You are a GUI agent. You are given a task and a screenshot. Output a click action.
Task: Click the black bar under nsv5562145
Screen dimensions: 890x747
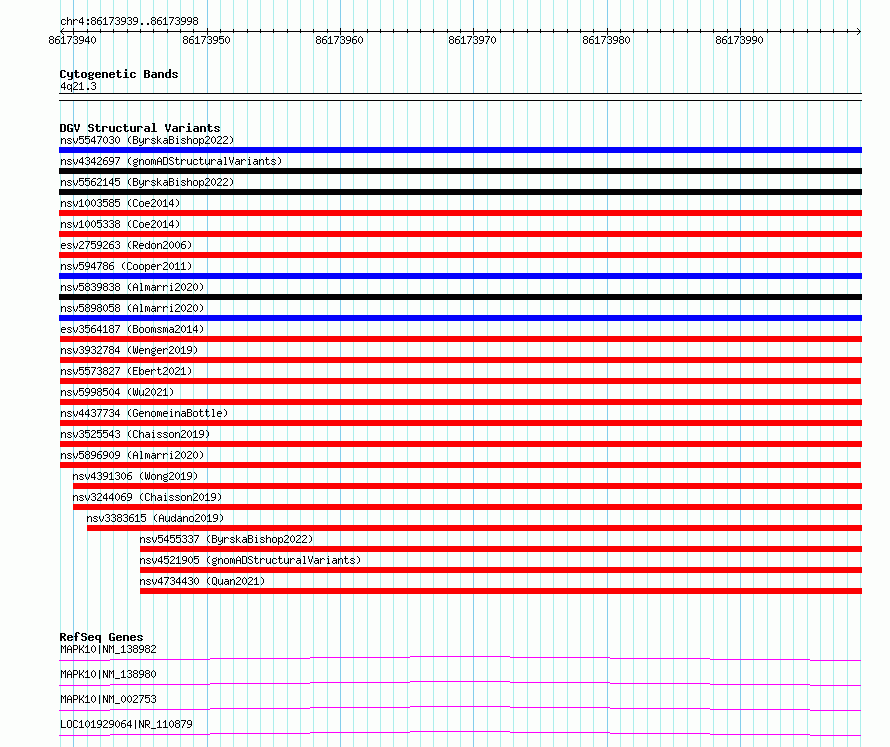(460, 192)
